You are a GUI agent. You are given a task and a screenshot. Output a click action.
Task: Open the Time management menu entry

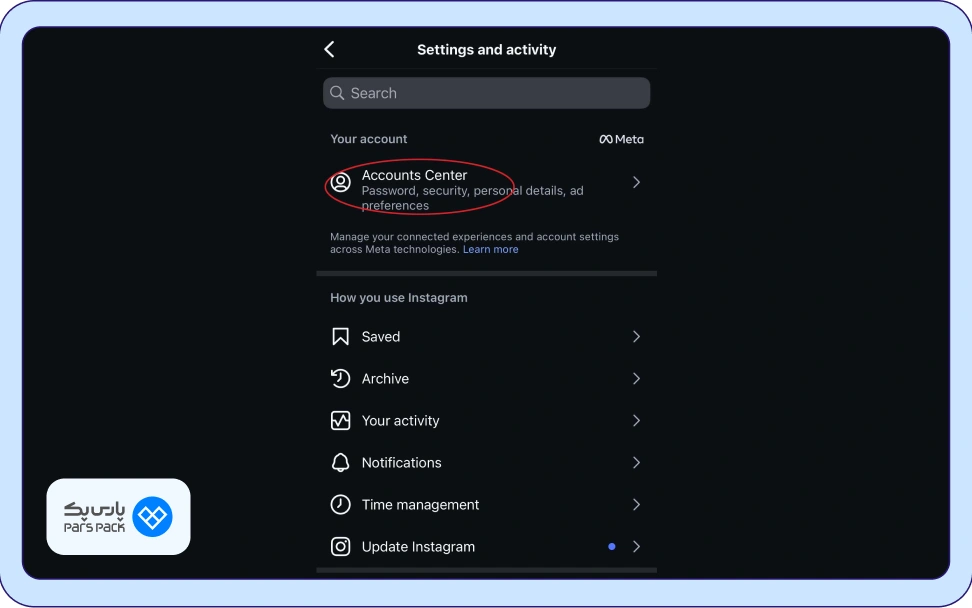click(420, 505)
